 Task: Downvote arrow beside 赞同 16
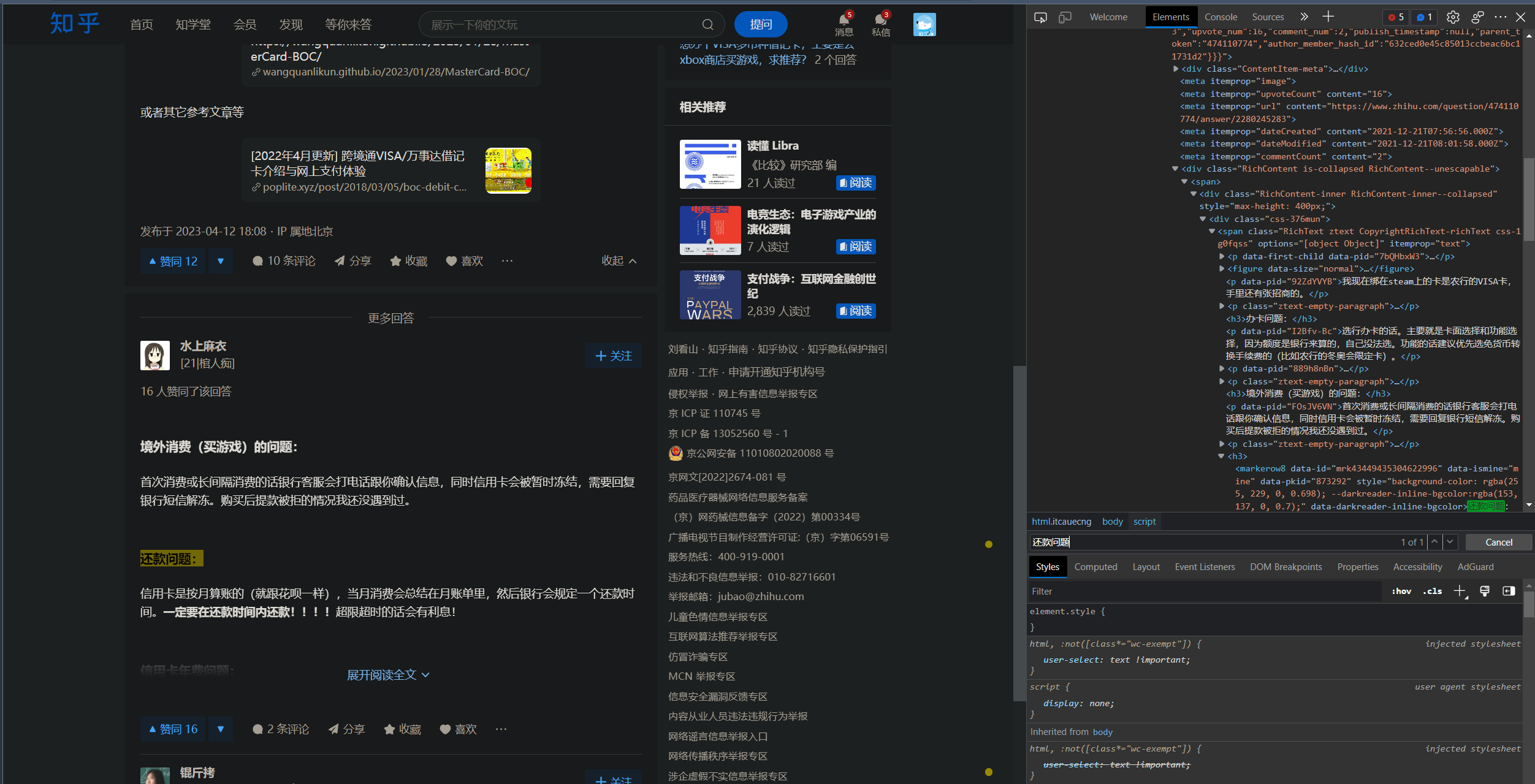[221, 729]
